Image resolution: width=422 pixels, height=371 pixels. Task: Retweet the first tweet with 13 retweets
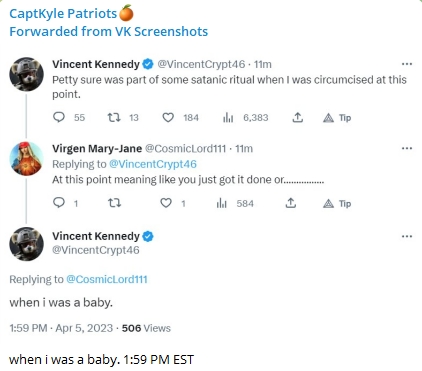pyautogui.click(x=114, y=117)
